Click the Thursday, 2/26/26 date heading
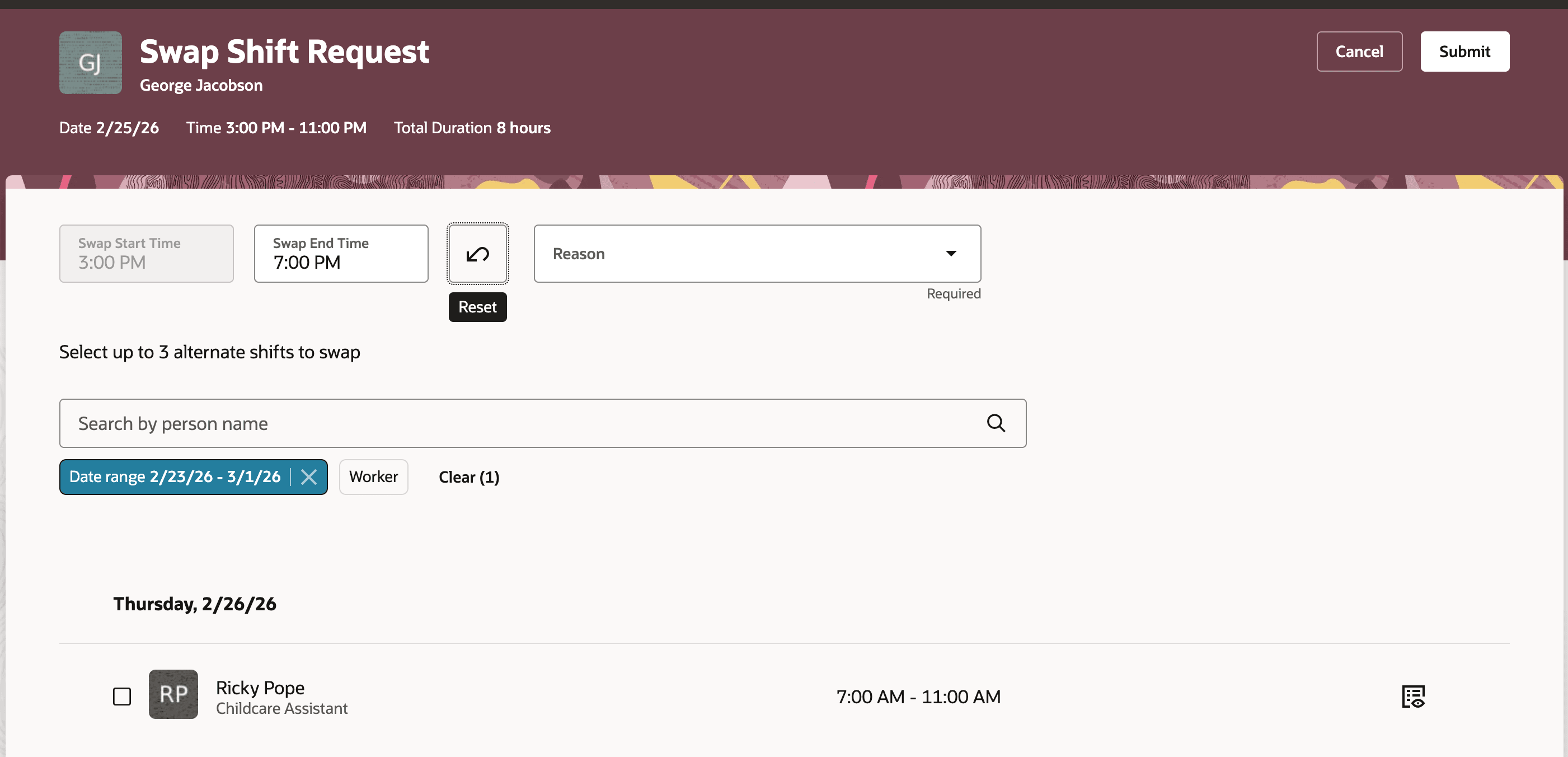 click(195, 604)
